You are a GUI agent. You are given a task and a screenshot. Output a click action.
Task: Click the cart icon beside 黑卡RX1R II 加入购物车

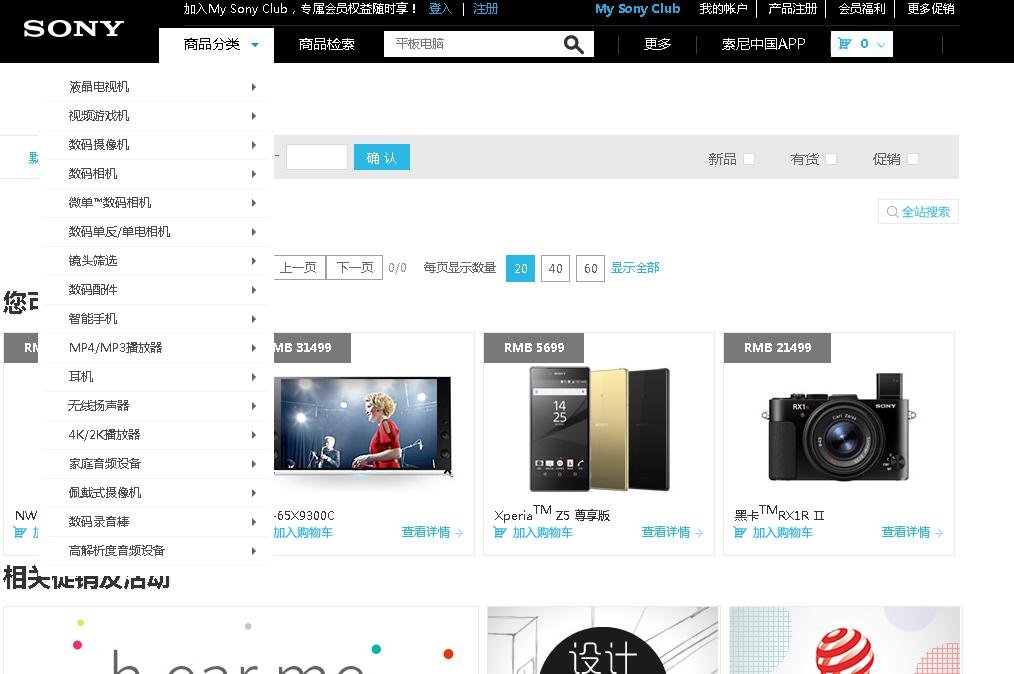tap(740, 533)
